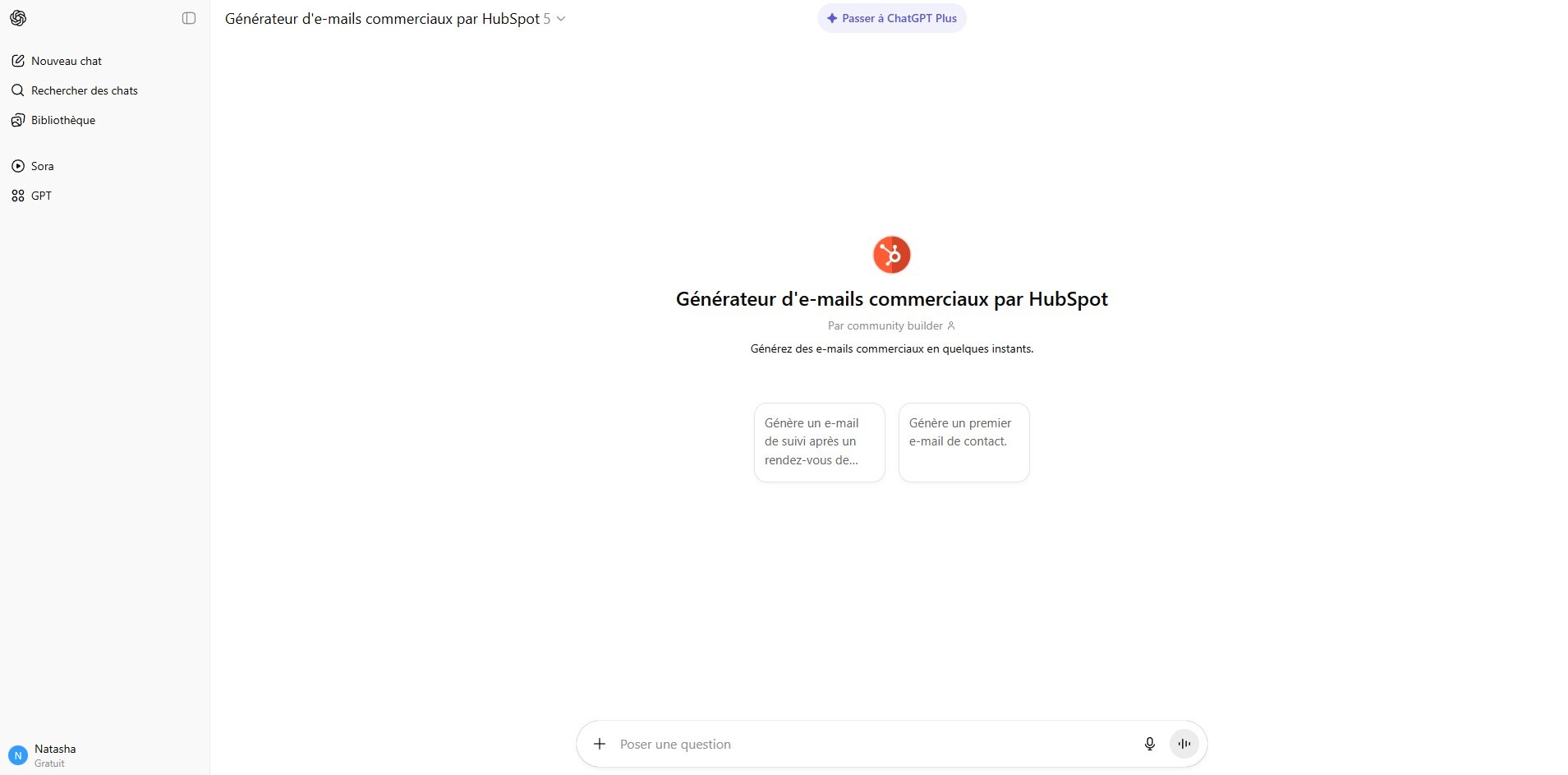Start a Nouveau chat
1568x775 pixels.
pos(104,61)
